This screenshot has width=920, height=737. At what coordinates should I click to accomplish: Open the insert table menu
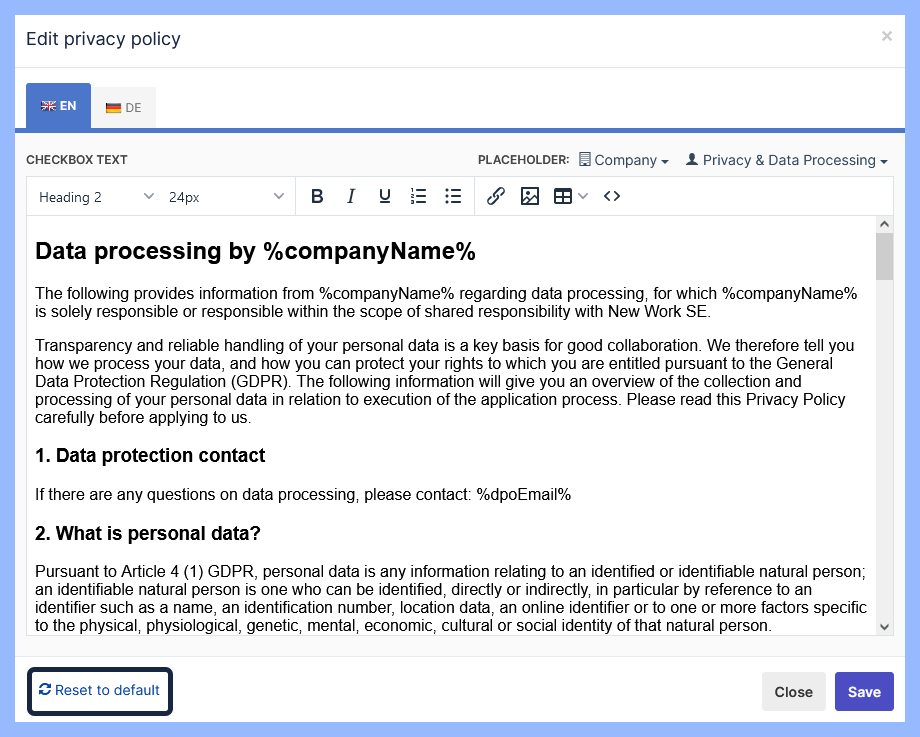pyautogui.click(x=570, y=197)
